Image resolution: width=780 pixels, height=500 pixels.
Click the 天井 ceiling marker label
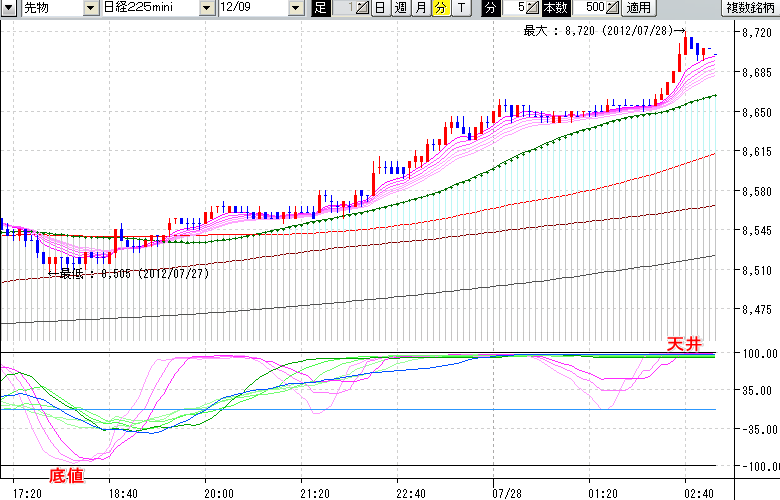pos(684,344)
